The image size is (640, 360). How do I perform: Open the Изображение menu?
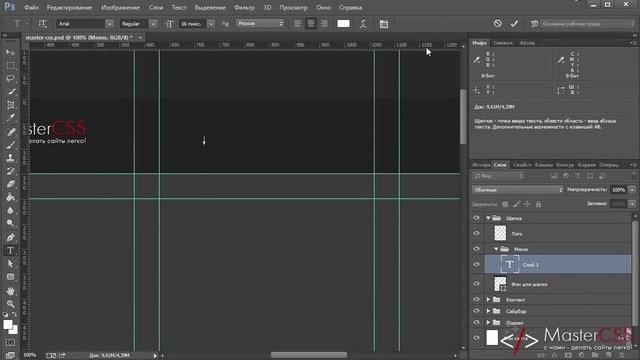click(x=120, y=7)
